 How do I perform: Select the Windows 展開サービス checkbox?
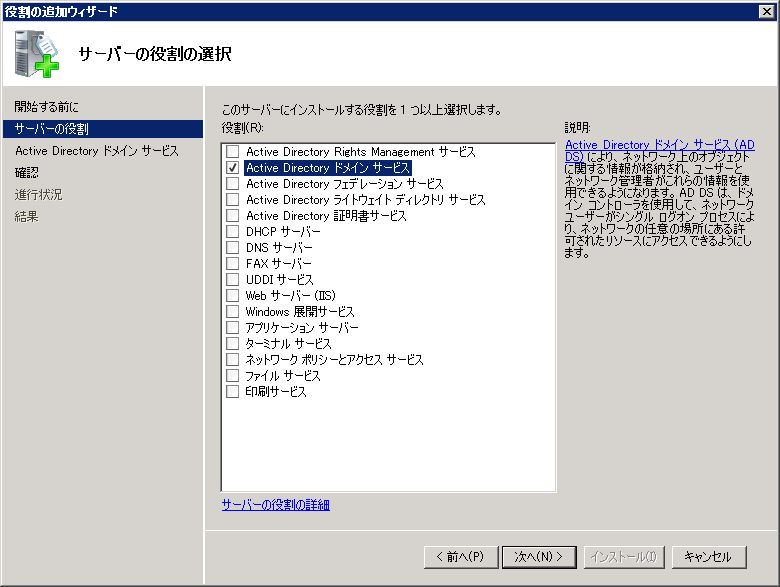[232, 311]
